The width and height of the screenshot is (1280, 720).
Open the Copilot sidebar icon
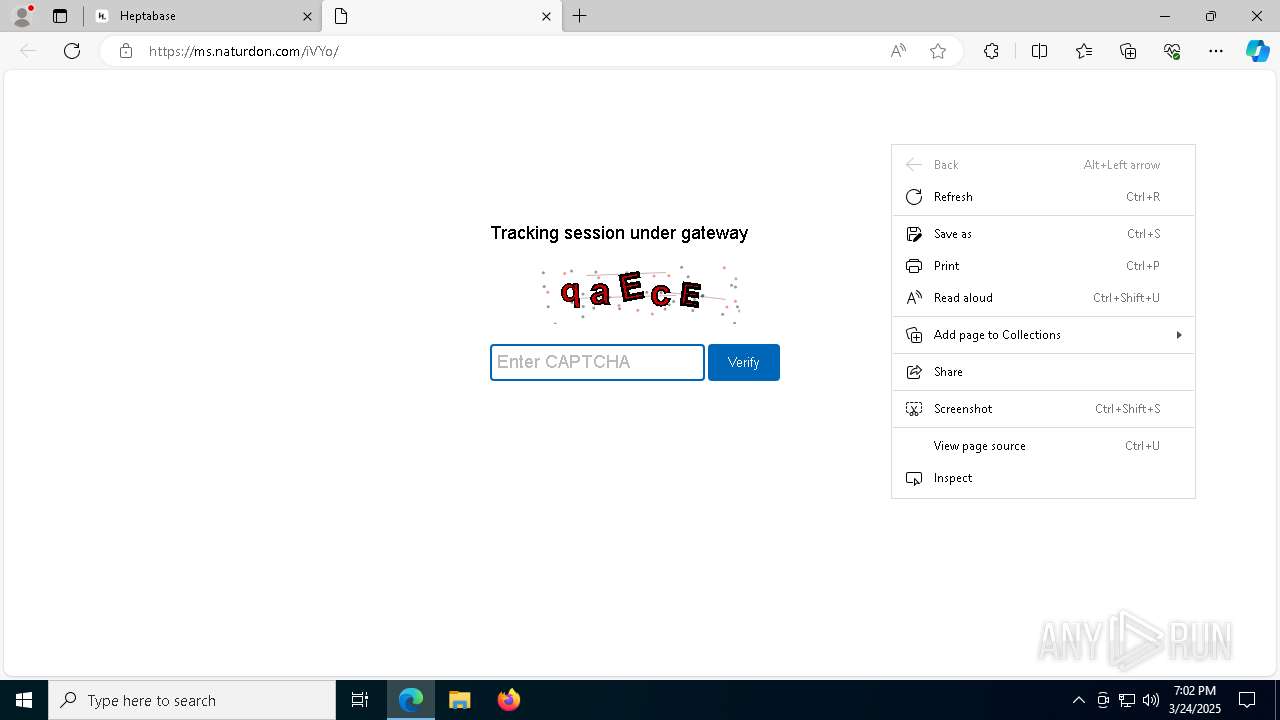1257,51
